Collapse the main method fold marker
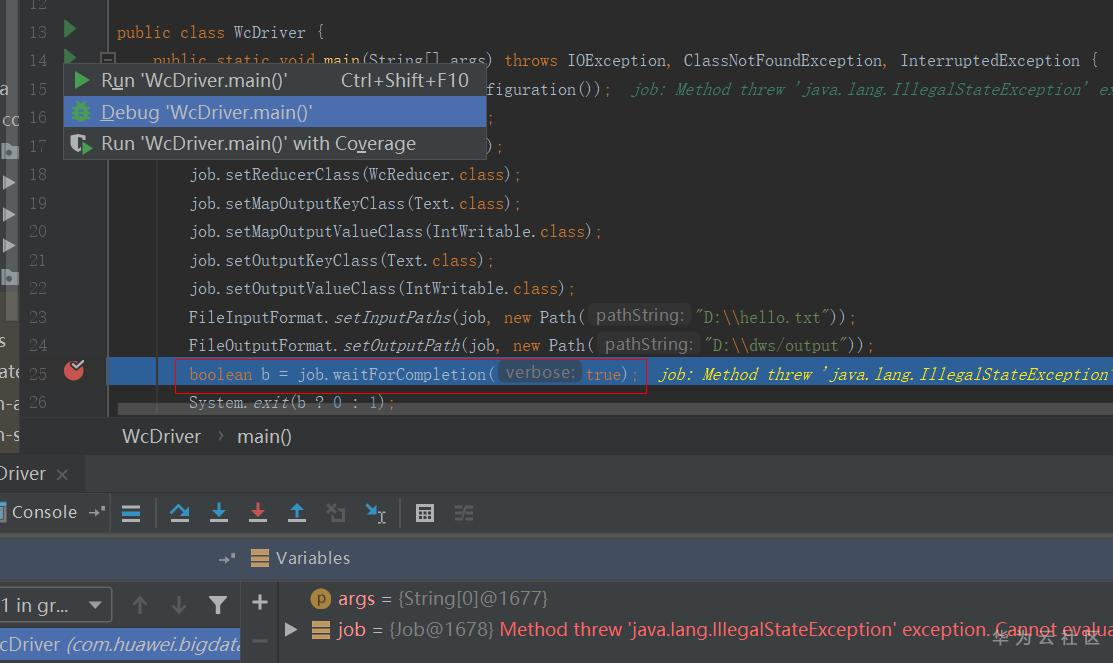 pyautogui.click(x=107, y=58)
